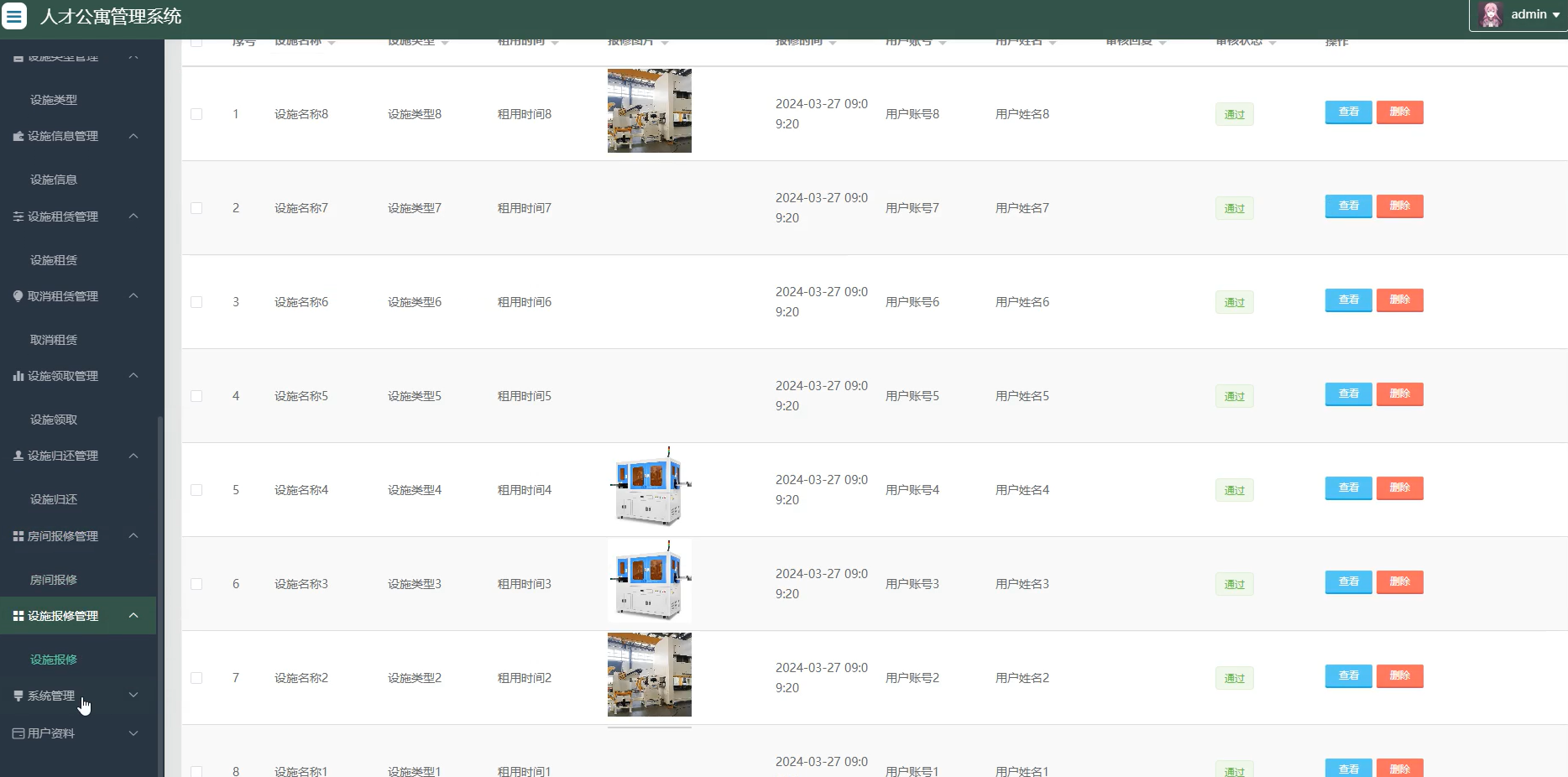Tick the checkbox for row 设施名称1
This screenshot has width=1568, height=777.
(196, 771)
